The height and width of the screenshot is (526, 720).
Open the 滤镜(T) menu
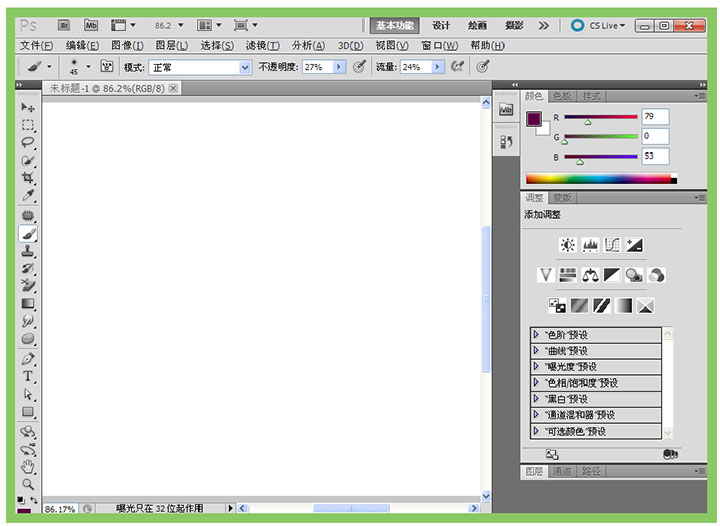click(263, 46)
